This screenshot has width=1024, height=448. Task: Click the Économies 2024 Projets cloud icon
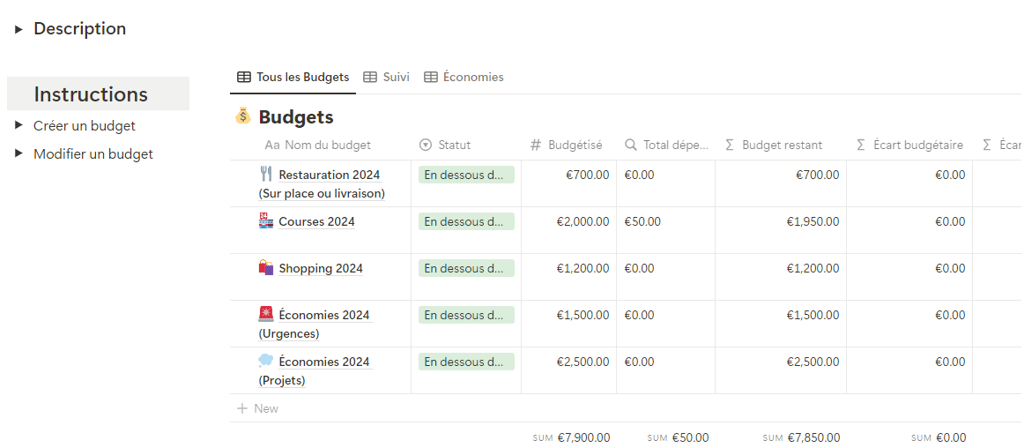coord(265,361)
